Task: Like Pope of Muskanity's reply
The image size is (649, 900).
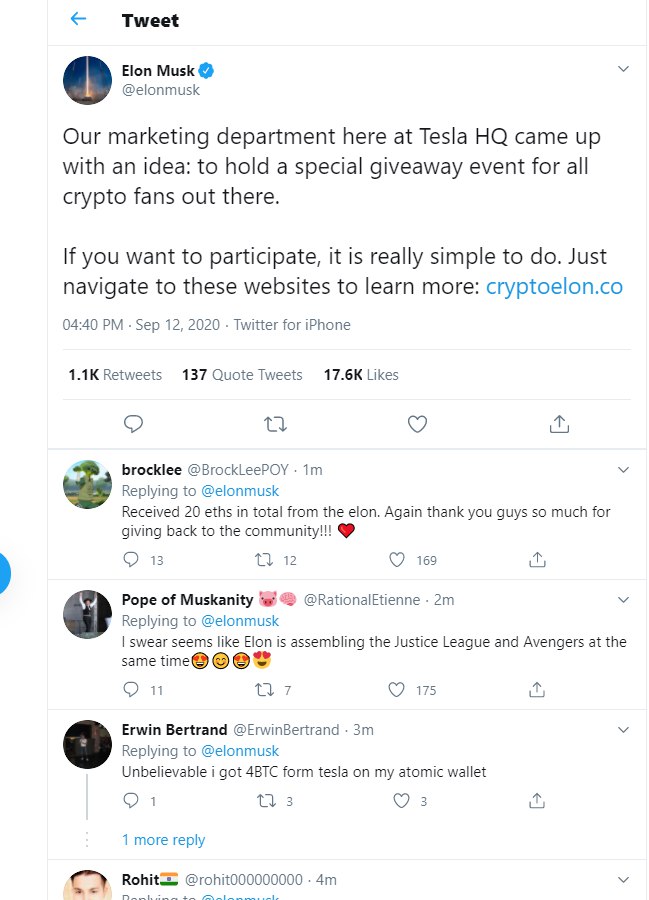Action: click(x=397, y=690)
